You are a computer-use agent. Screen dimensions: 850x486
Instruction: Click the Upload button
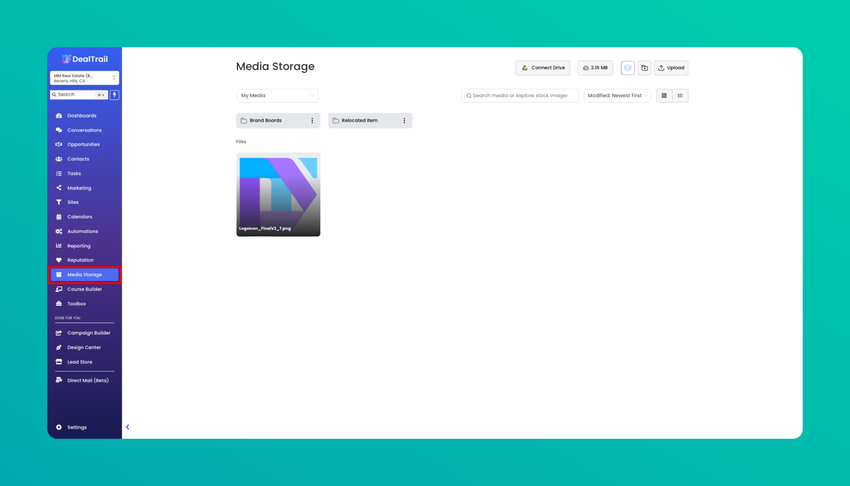671,68
